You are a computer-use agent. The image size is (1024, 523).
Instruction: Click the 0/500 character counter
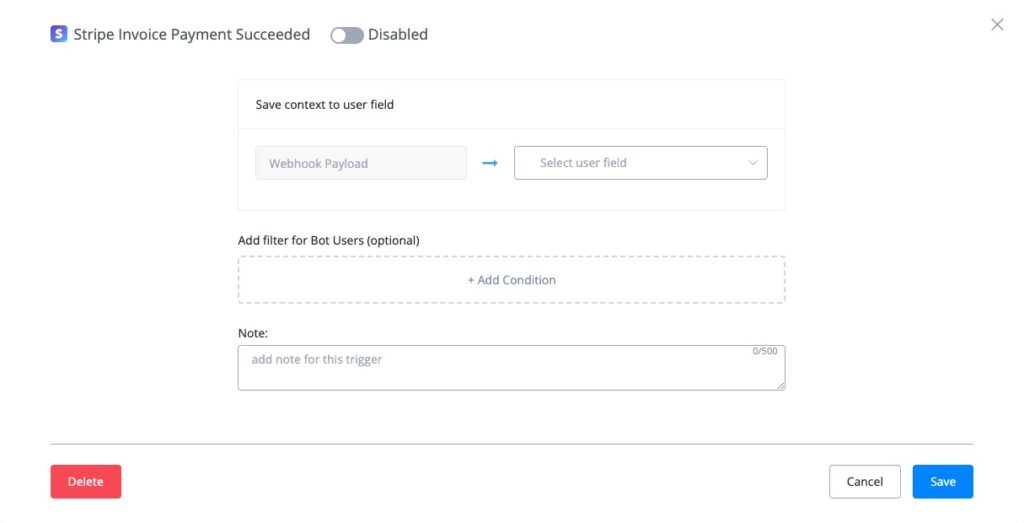tap(764, 351)
